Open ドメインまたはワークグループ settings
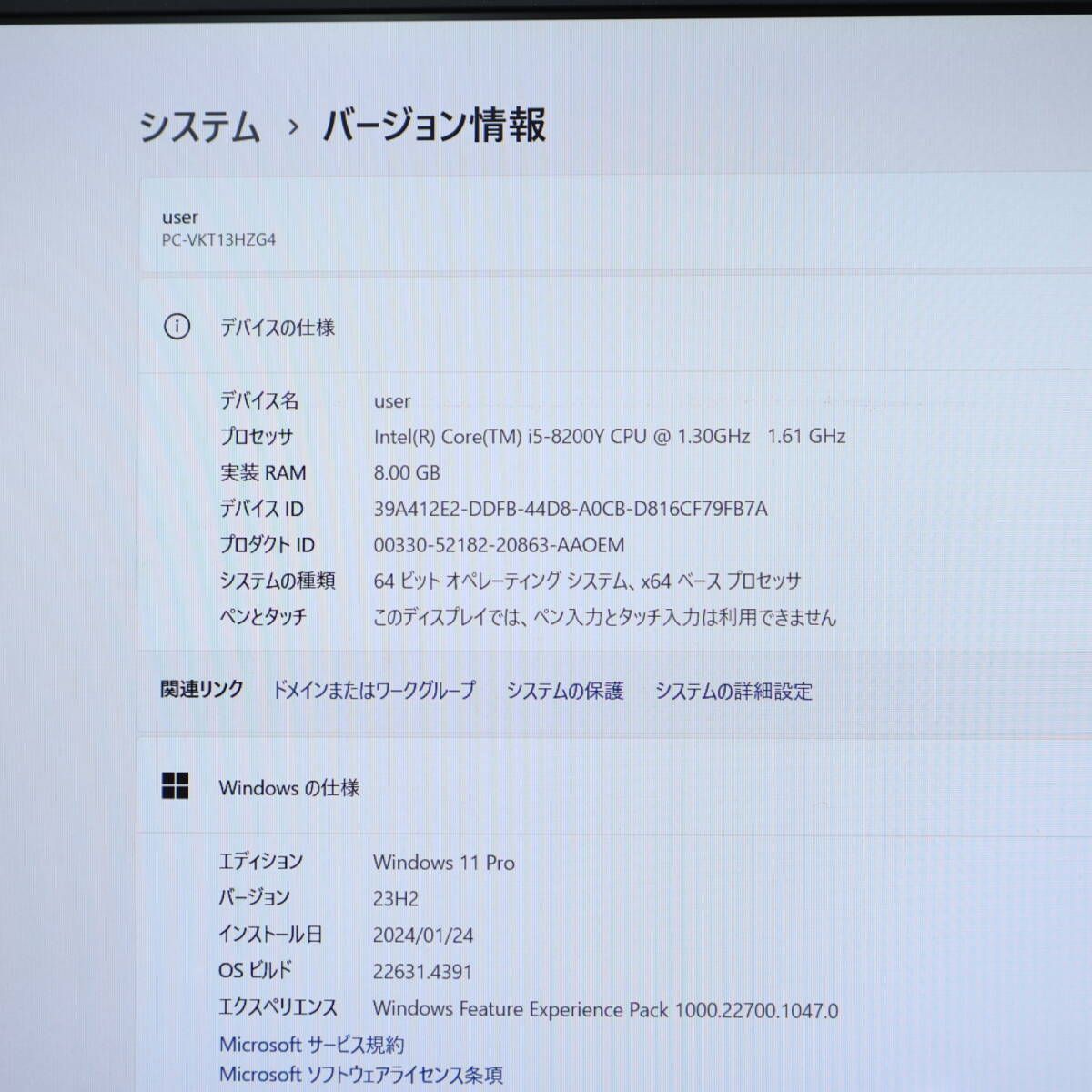Viewport: 1092px width, 1092px height. (373, 690)
